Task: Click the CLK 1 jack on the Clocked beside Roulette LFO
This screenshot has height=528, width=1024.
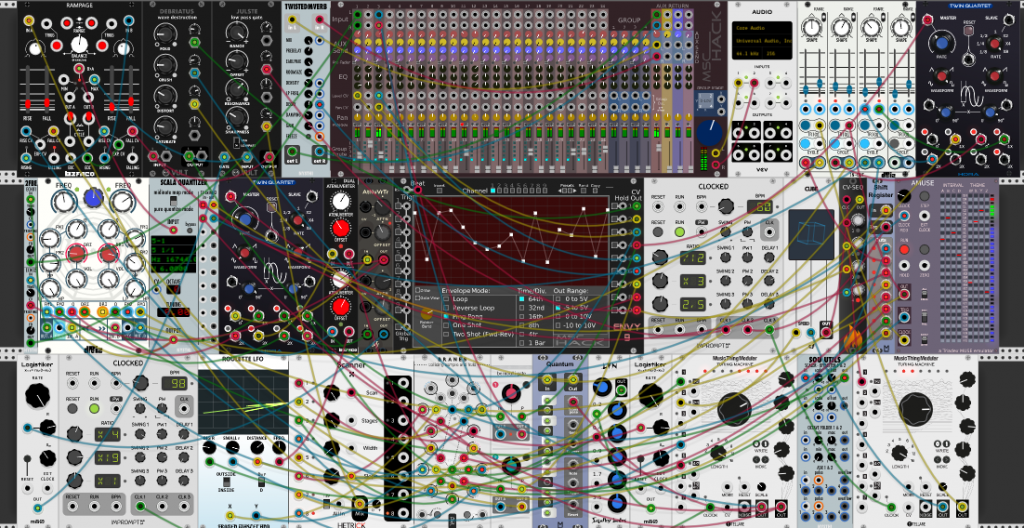Action: coord(140,506)
